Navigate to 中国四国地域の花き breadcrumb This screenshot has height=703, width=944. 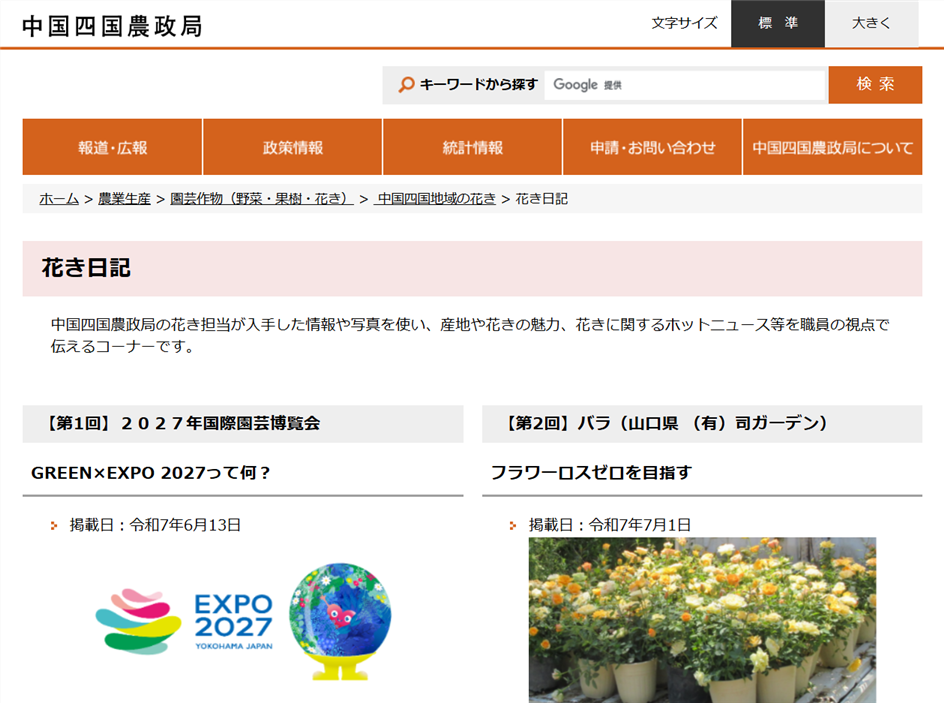point(436,199)
